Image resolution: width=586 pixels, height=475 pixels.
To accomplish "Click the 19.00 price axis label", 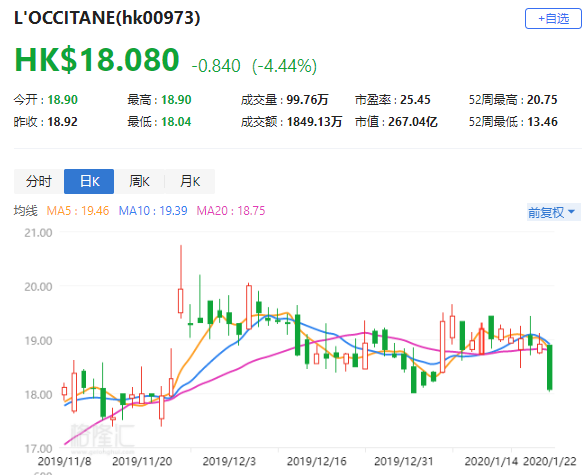I will tap(38, 340).
